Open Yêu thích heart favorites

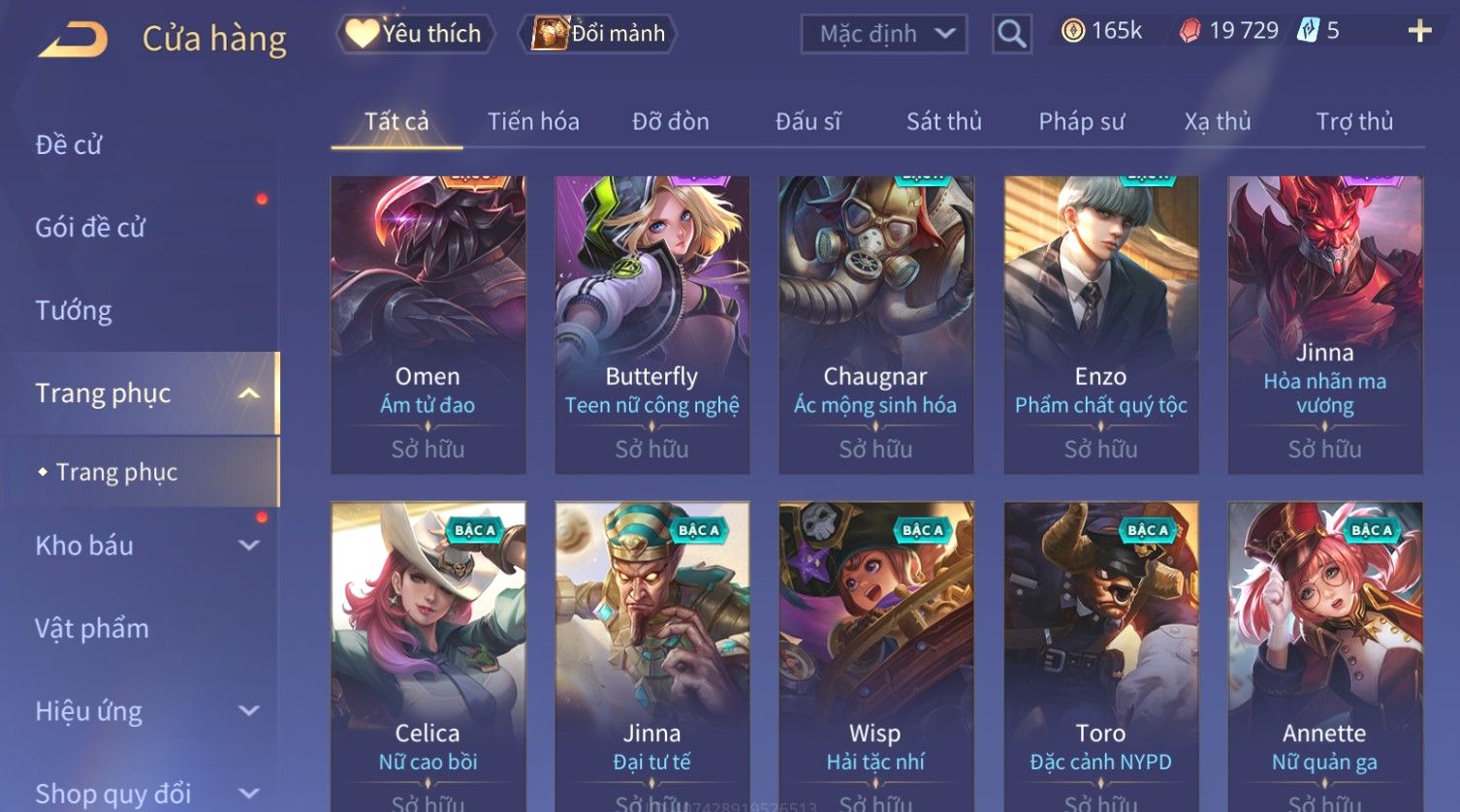pos(415,34)
